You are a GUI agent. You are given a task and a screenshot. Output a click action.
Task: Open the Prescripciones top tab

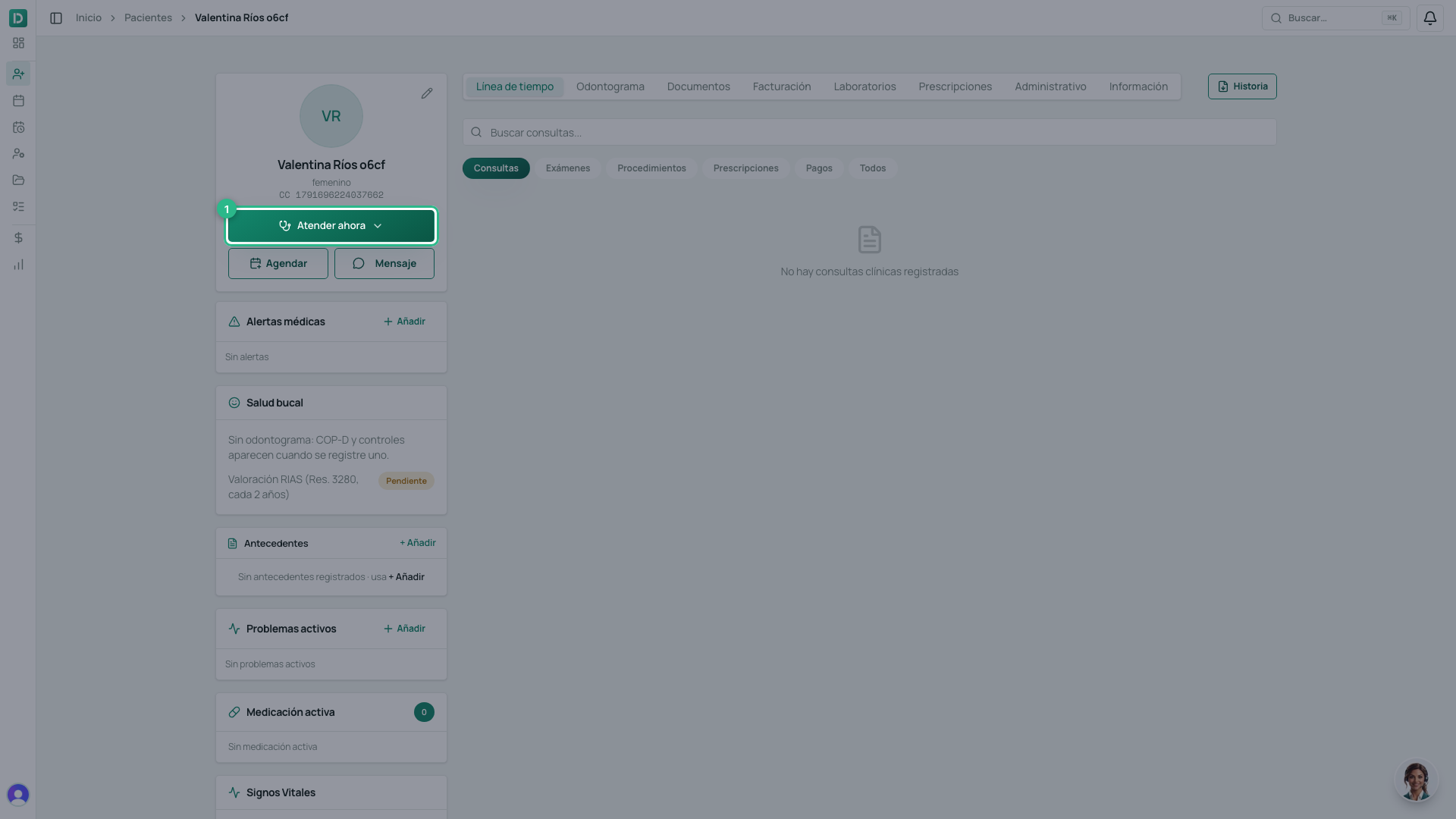(955, 86)
